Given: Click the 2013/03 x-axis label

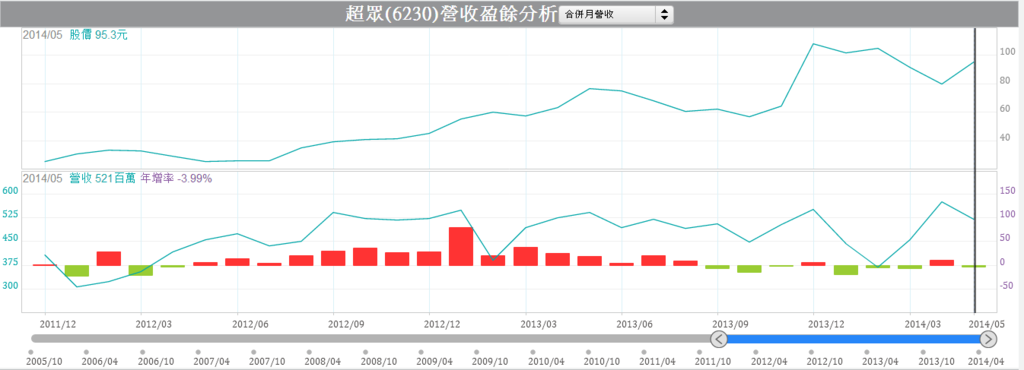Looking at the screenshot, I should (x=539, y=324).
